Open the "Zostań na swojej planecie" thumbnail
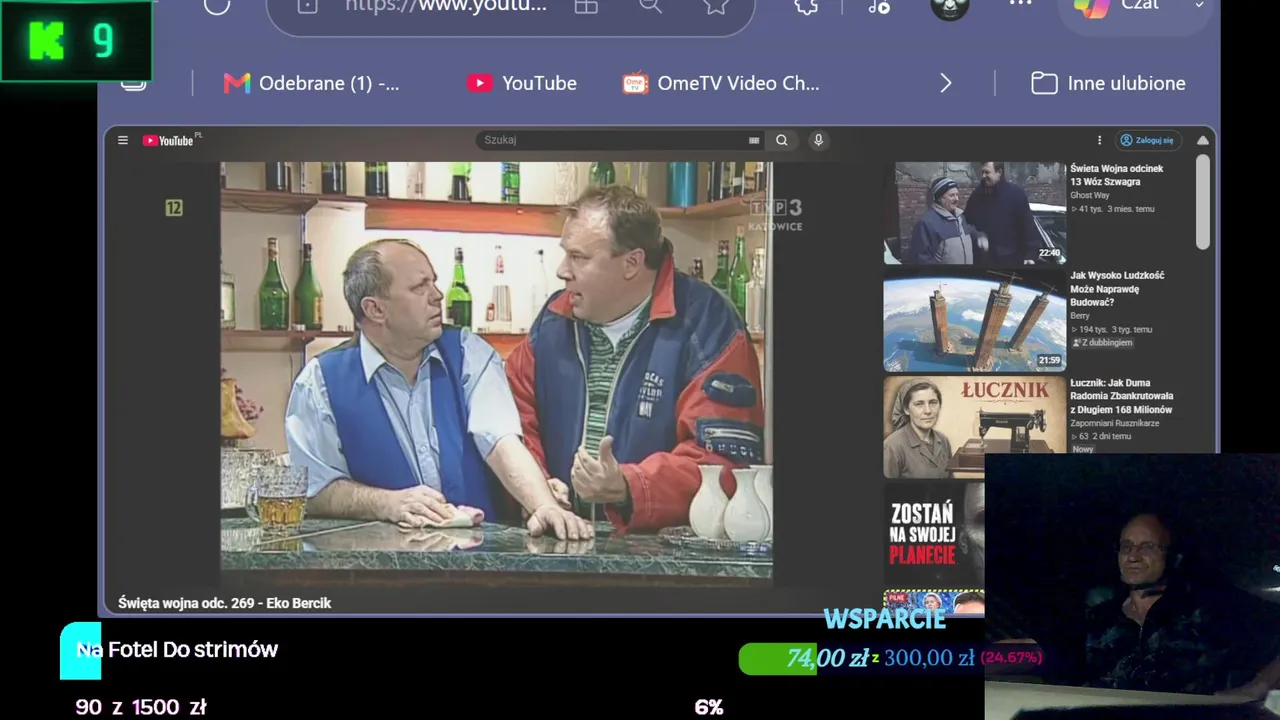 tap(934, 533)
